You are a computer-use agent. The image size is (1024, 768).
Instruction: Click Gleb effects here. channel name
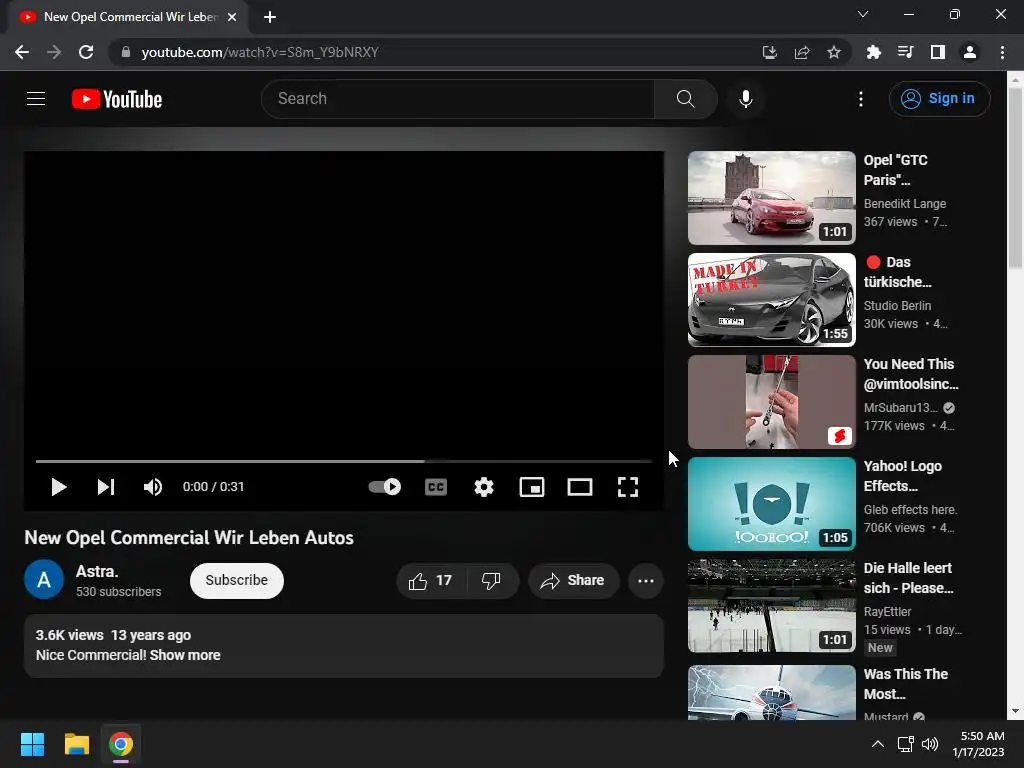click(910, 509)
